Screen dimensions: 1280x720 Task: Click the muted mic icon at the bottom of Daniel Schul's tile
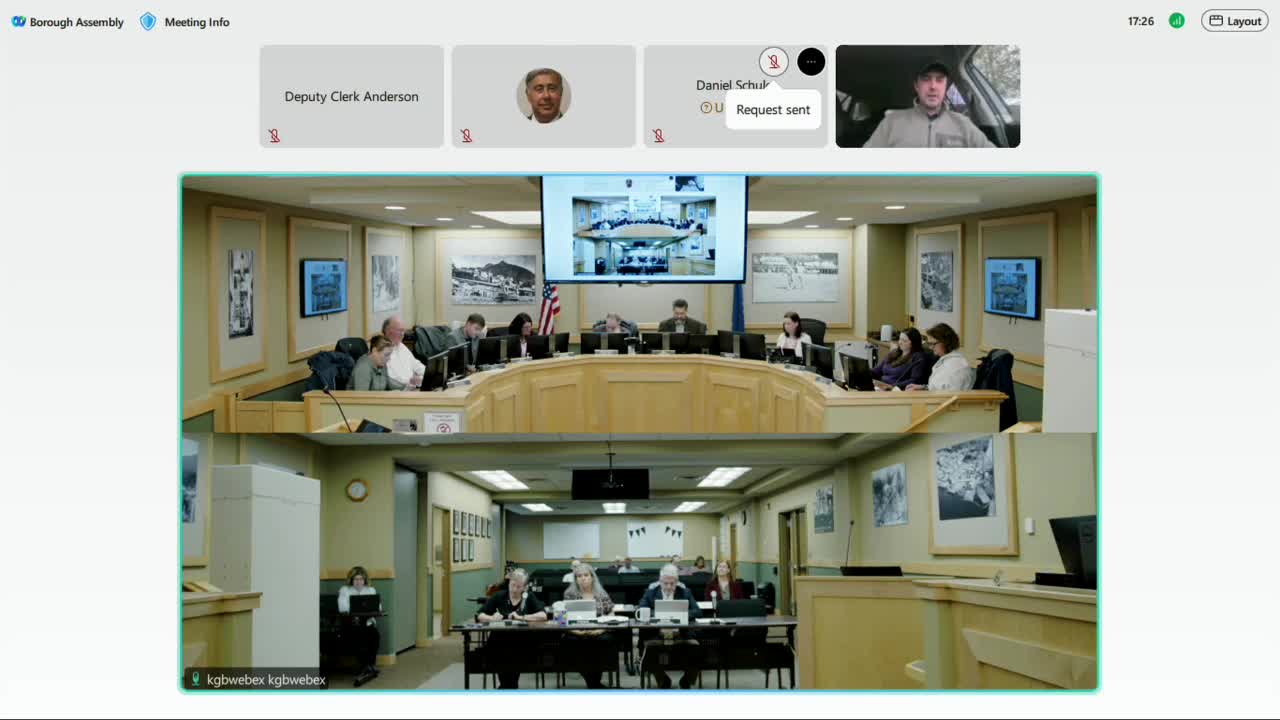[658, 136]
